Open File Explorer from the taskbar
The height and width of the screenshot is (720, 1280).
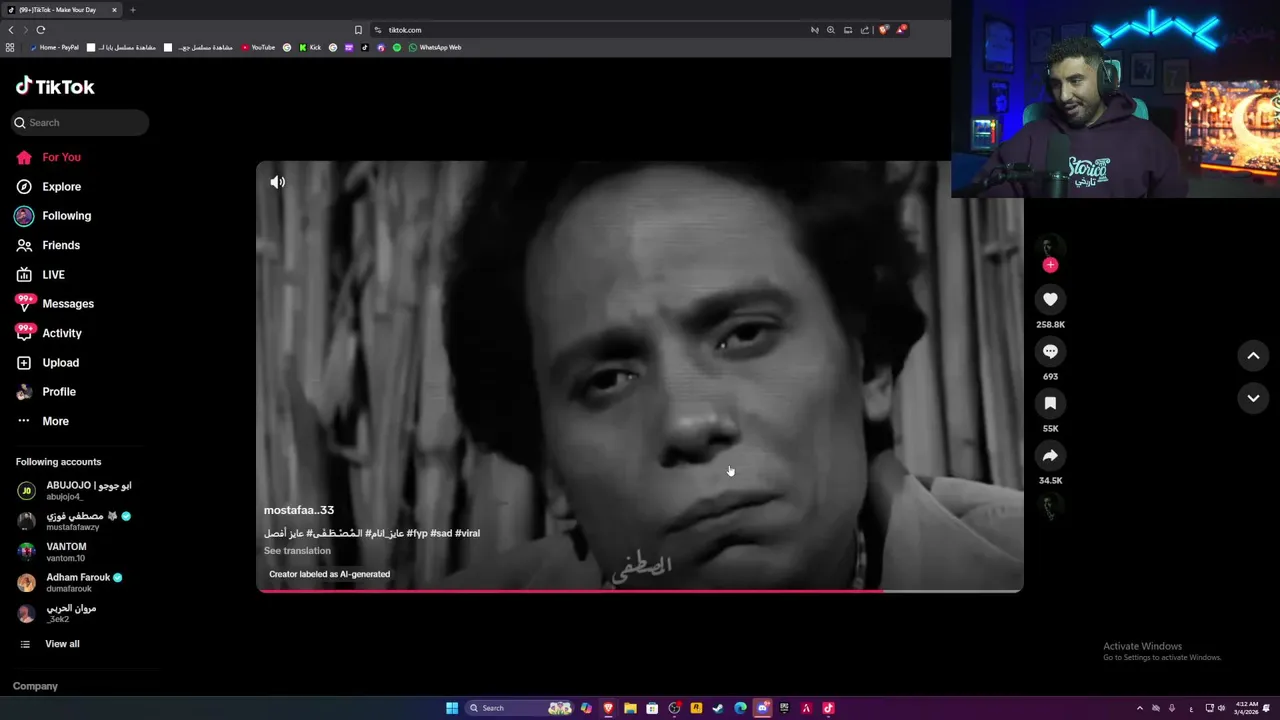click(630, 708)
